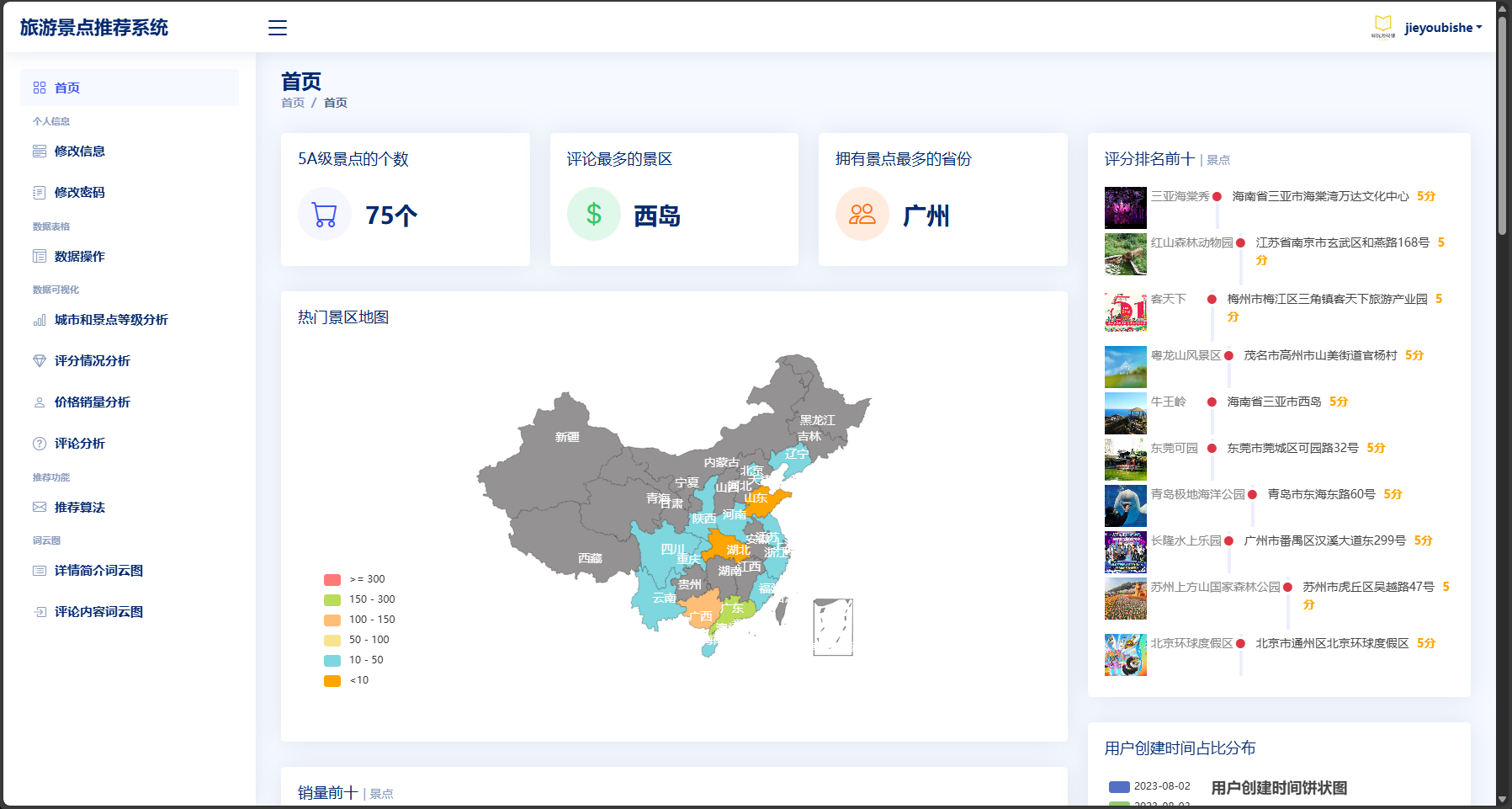Click the 客天下 attraction thumbnail
This screenshot has width=1512, height=809.
point(1126,311)
